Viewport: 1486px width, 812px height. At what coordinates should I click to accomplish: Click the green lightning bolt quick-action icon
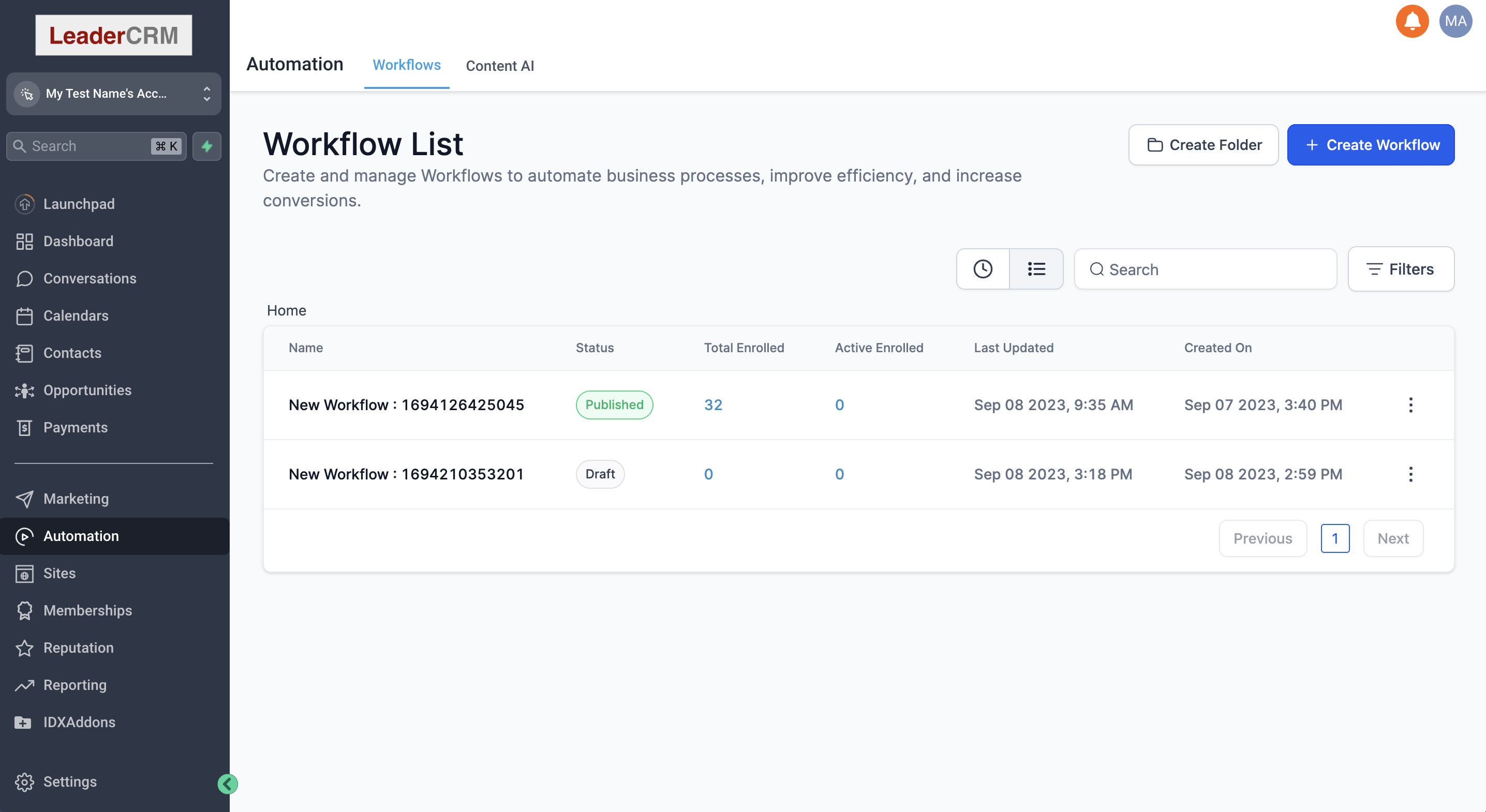[x=206, y=146]
